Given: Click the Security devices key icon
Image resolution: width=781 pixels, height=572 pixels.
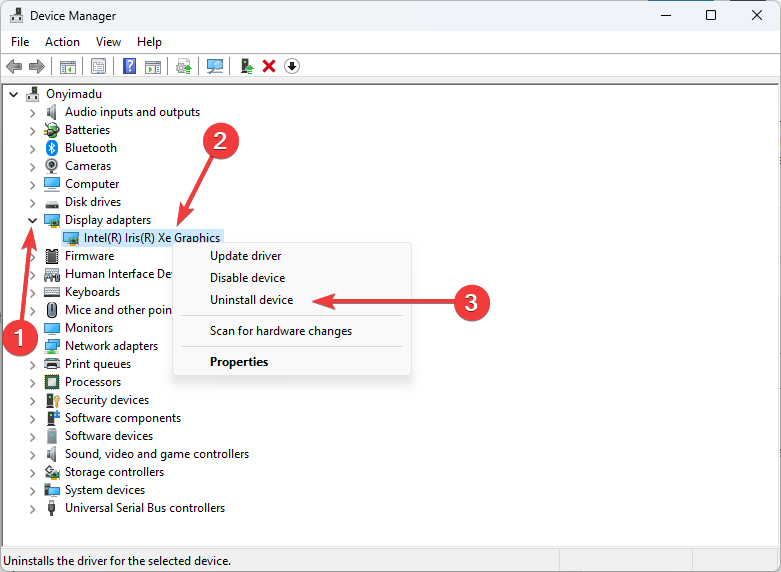Looking at the screenshot, I should tap(52, 400).
